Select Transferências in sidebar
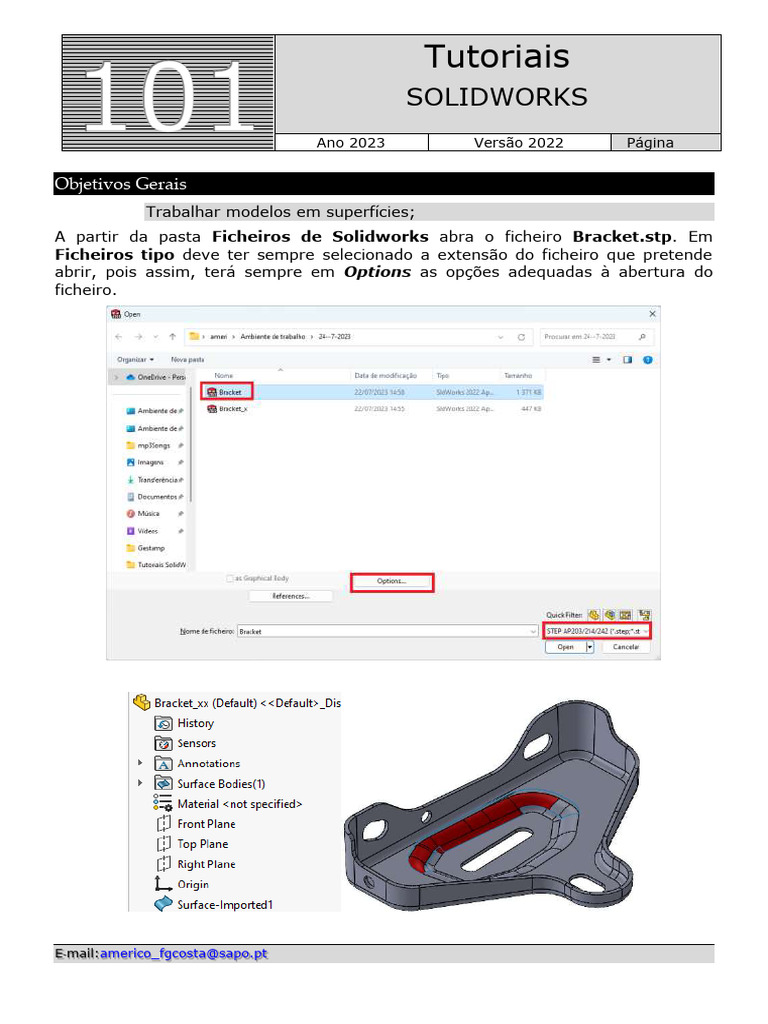The image size is (768, 1024). [x=154, y=479]
